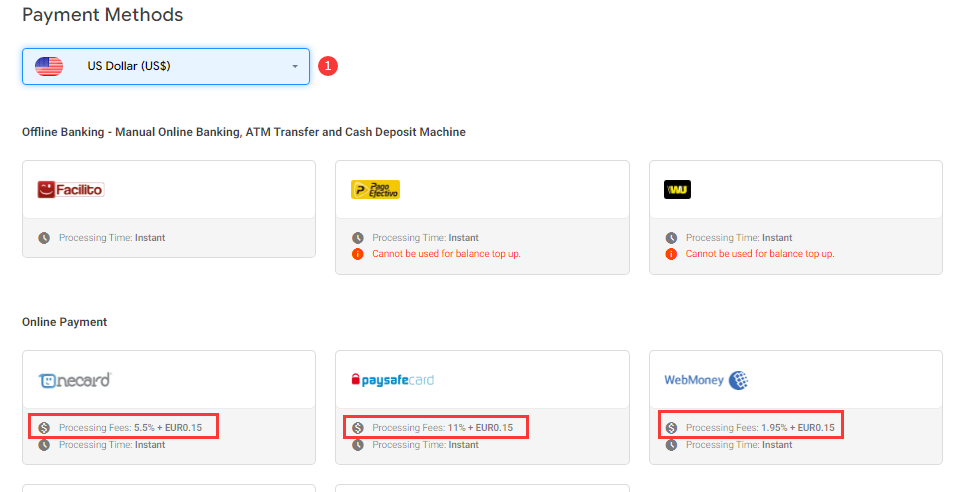Viewport: 975px width, 492px height.
Task: Click the Western Union logo
Action: click(x=677, y=190)
